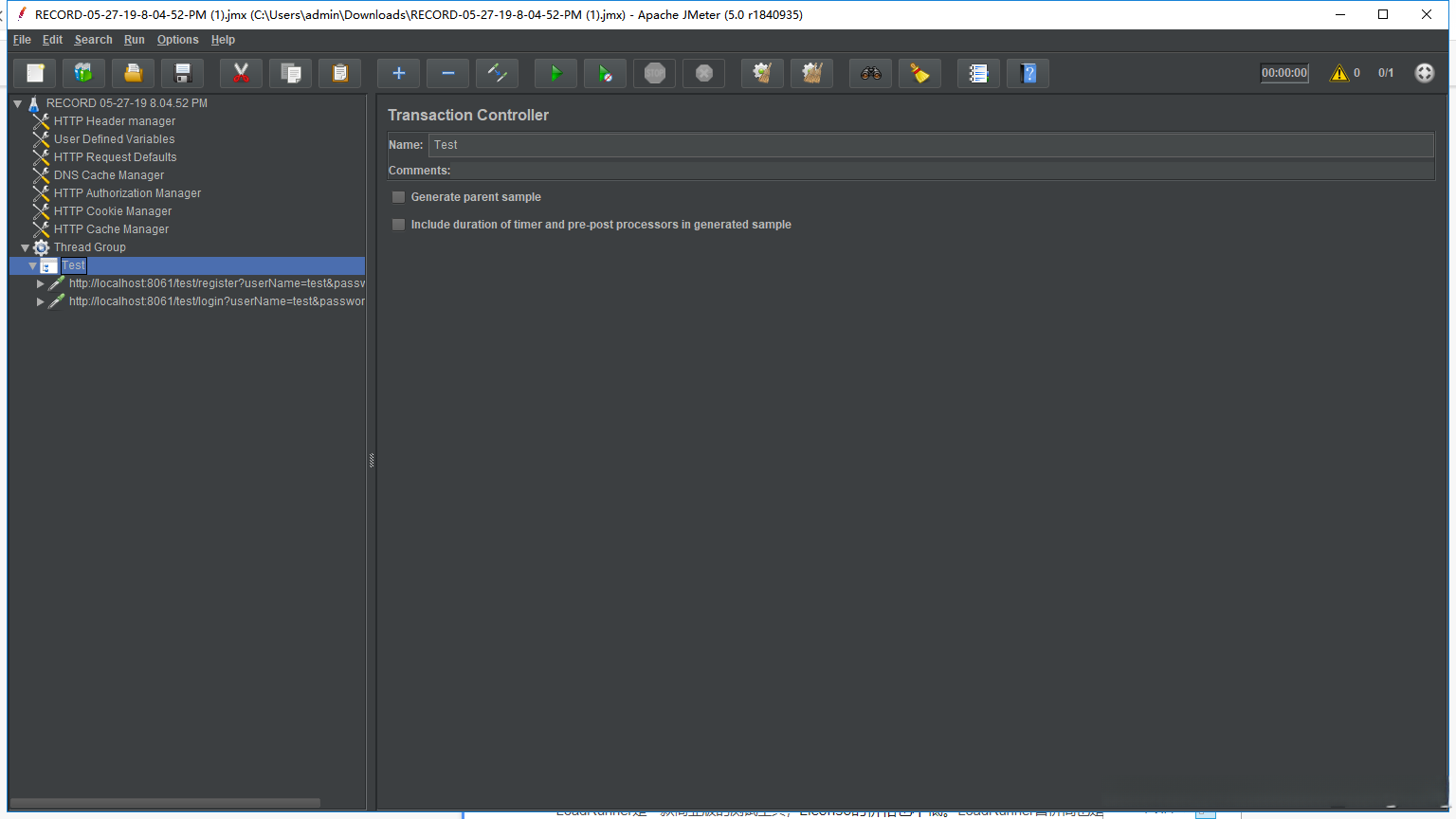
Task: Click the Stop test icon
Action: point(655,73)
